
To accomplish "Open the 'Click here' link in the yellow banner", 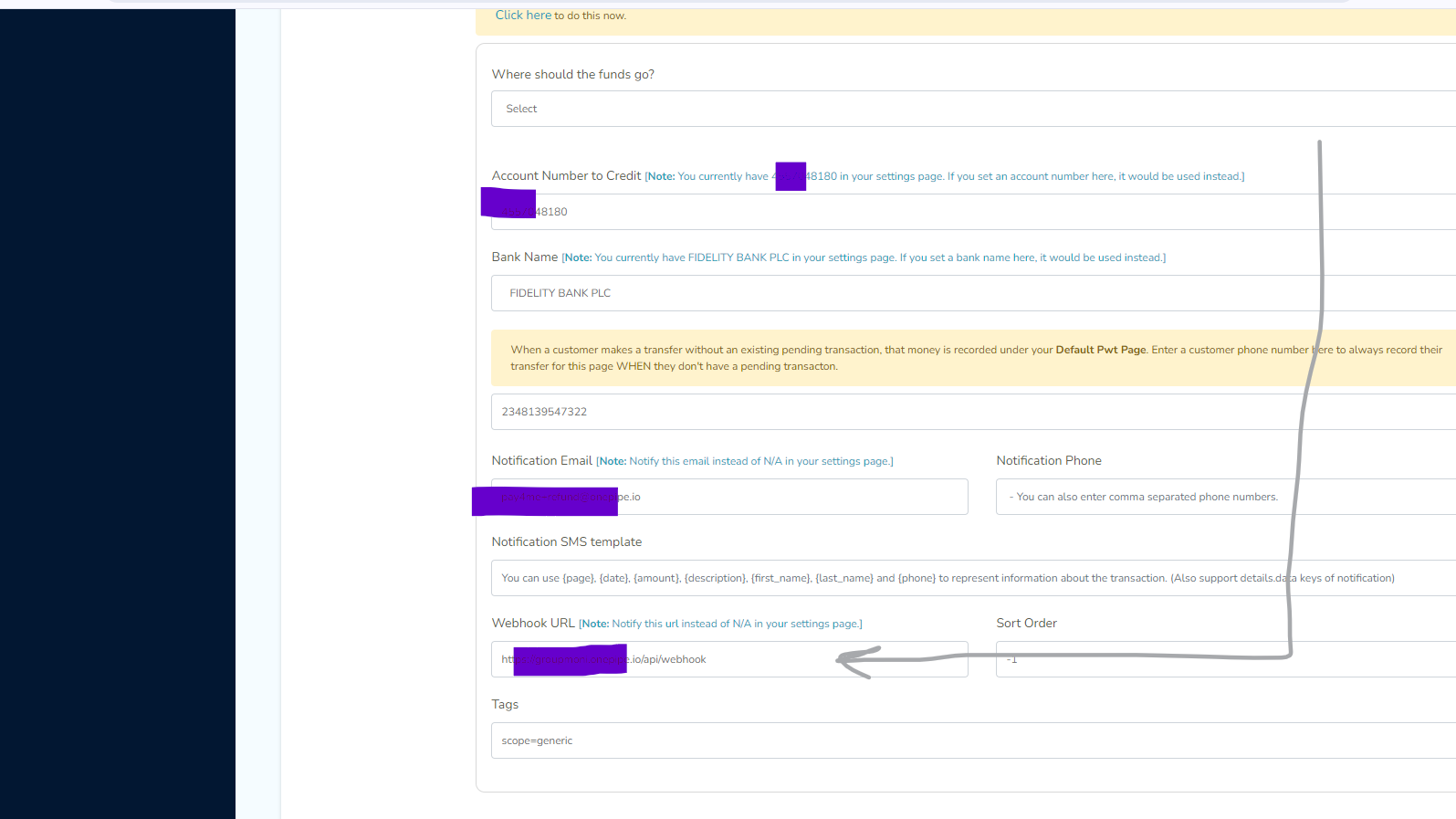I will point(523,16).
